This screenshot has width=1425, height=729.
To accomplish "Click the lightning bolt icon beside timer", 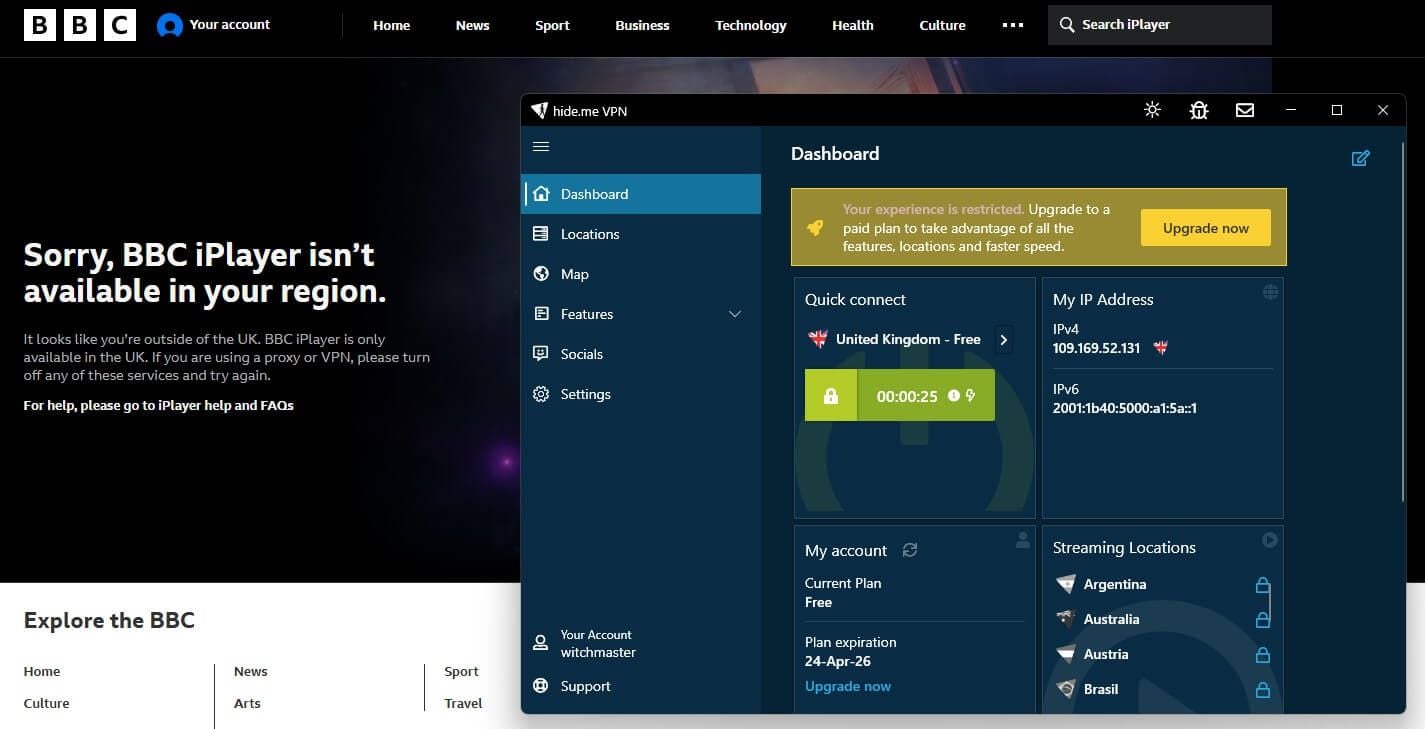I will [x=970, y=396].
